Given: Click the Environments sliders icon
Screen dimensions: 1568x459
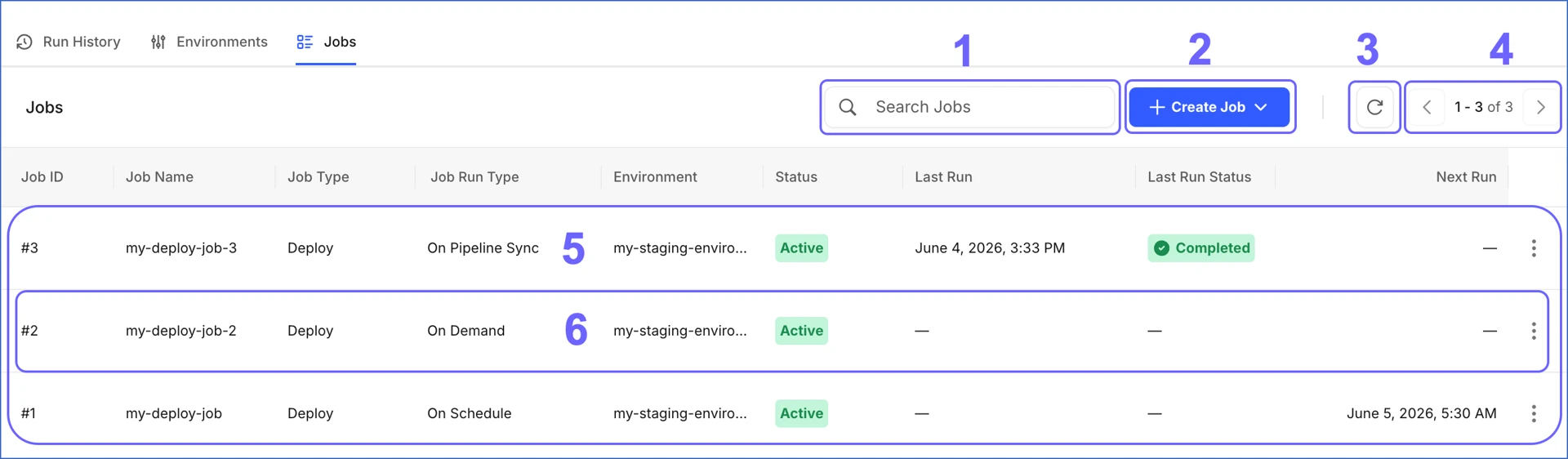Looking at the screenshot, I should click(x=158, y=42).
